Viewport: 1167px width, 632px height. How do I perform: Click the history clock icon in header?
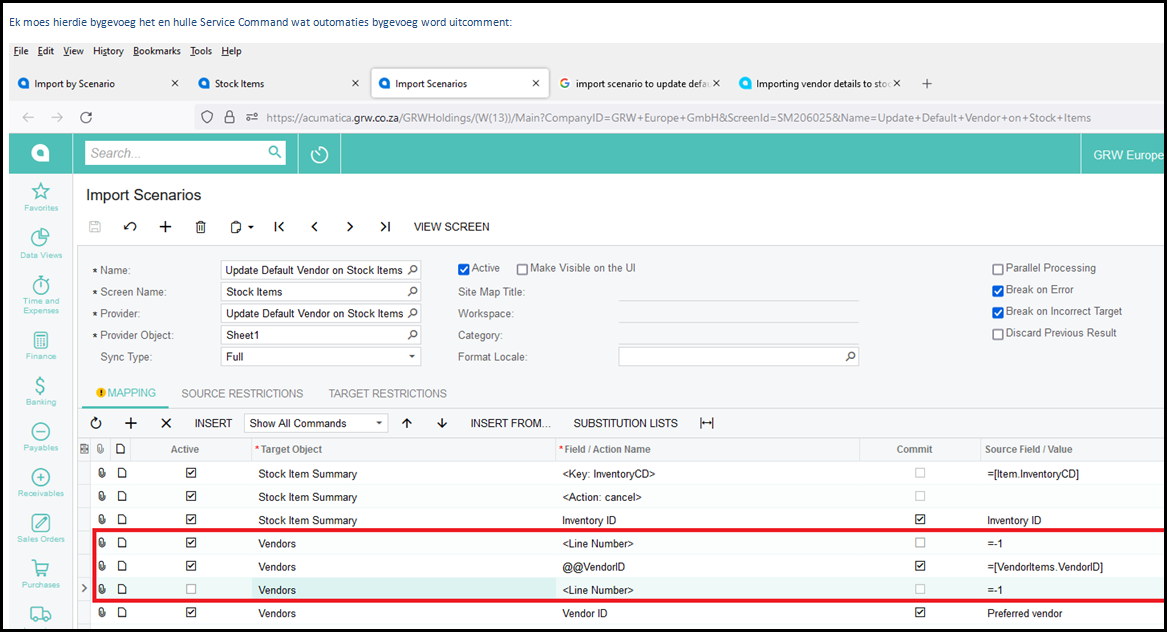[x=319, y=154]
